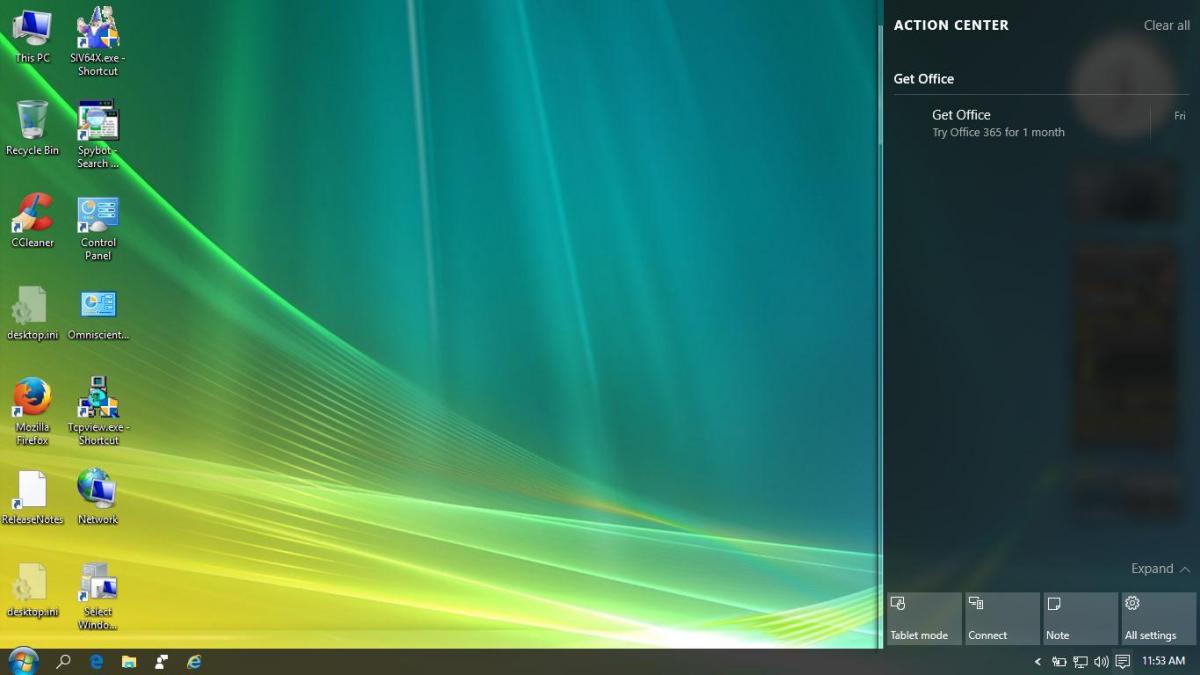Select the CCleaner desktop icon

(x=32, y=220)
